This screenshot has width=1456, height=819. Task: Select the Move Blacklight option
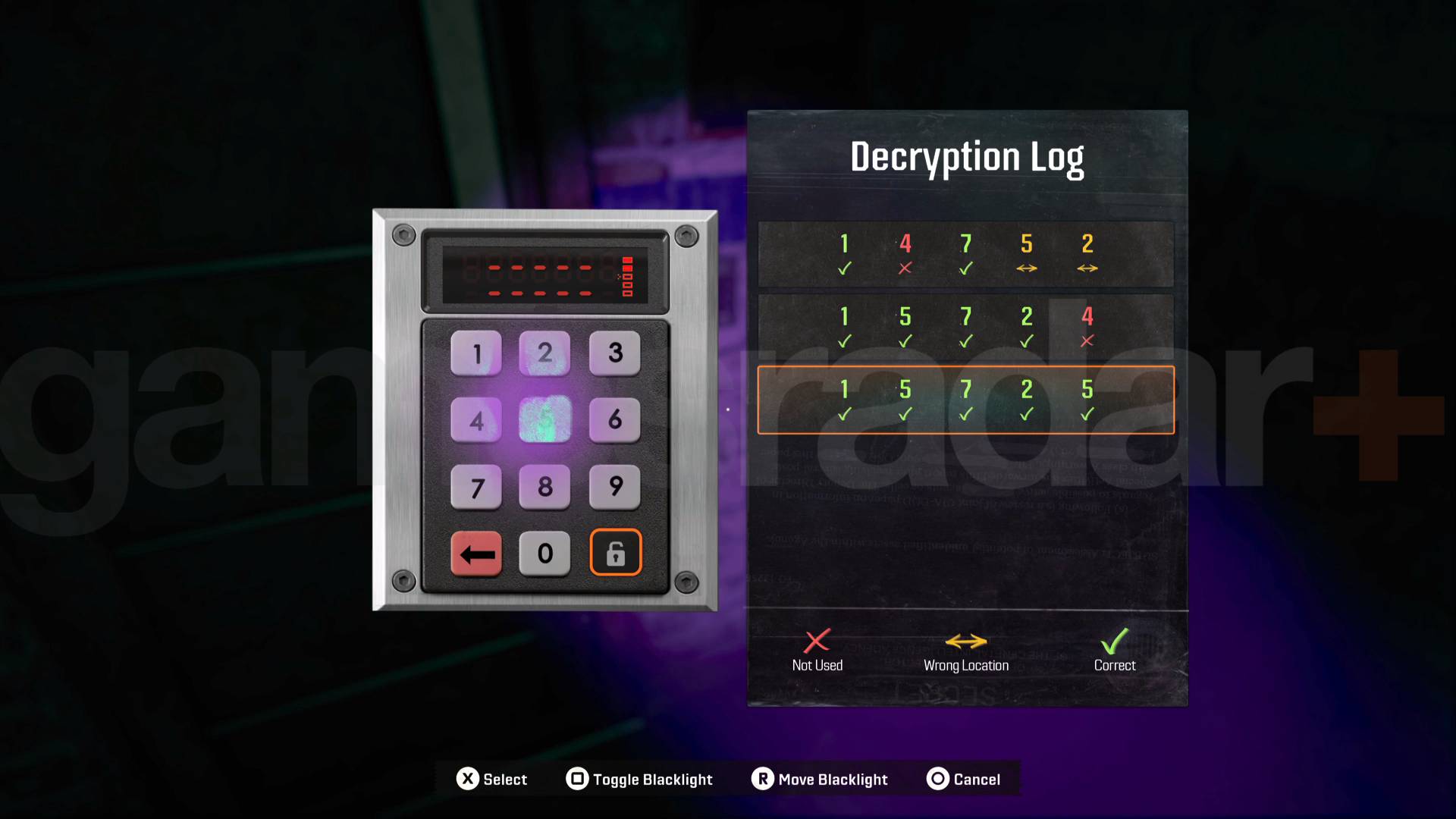(820, 779)
